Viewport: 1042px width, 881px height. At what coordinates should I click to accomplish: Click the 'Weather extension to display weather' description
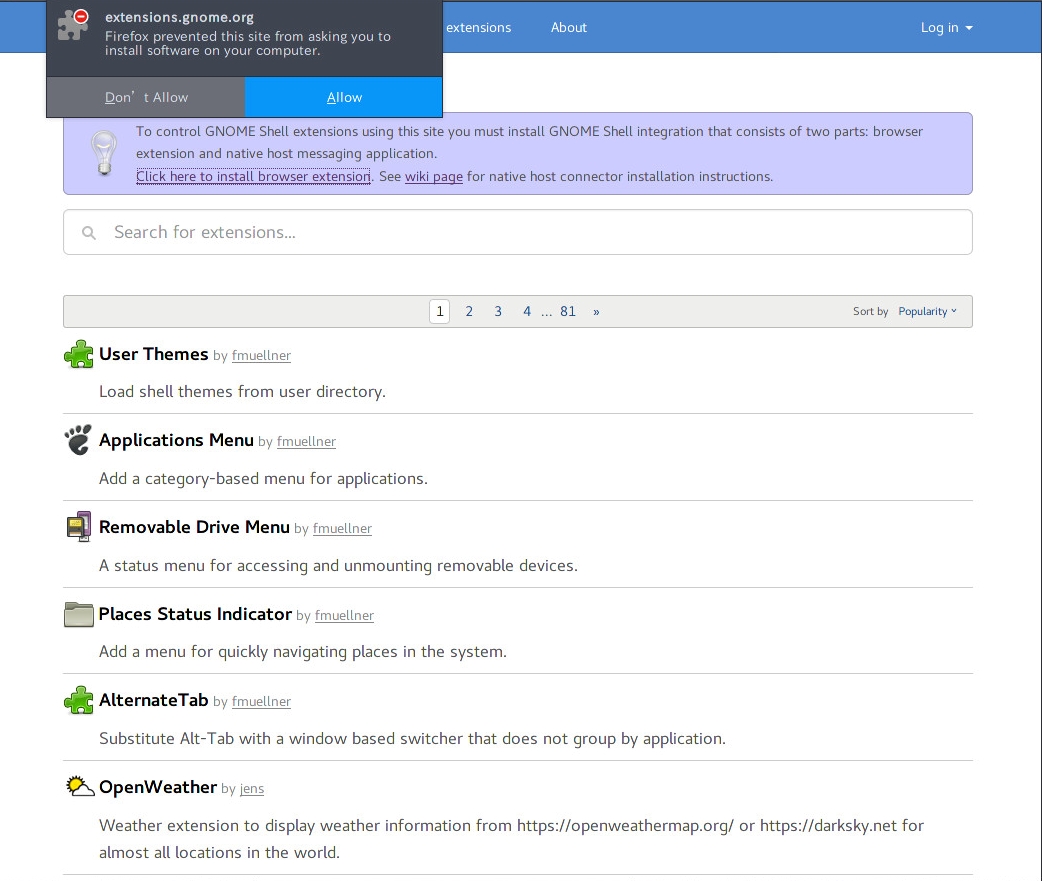(511, 838)
